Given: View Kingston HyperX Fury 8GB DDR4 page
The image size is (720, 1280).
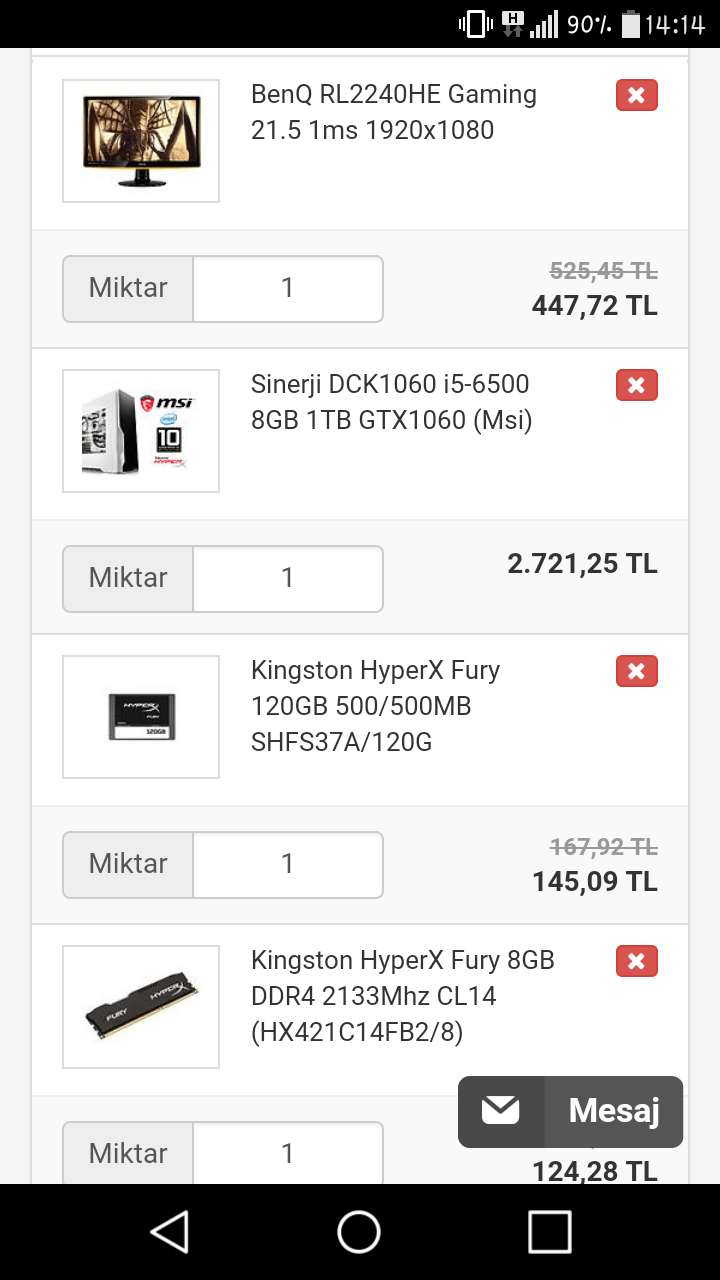Looking at the screenshot, I should click(x=402, y=996).
